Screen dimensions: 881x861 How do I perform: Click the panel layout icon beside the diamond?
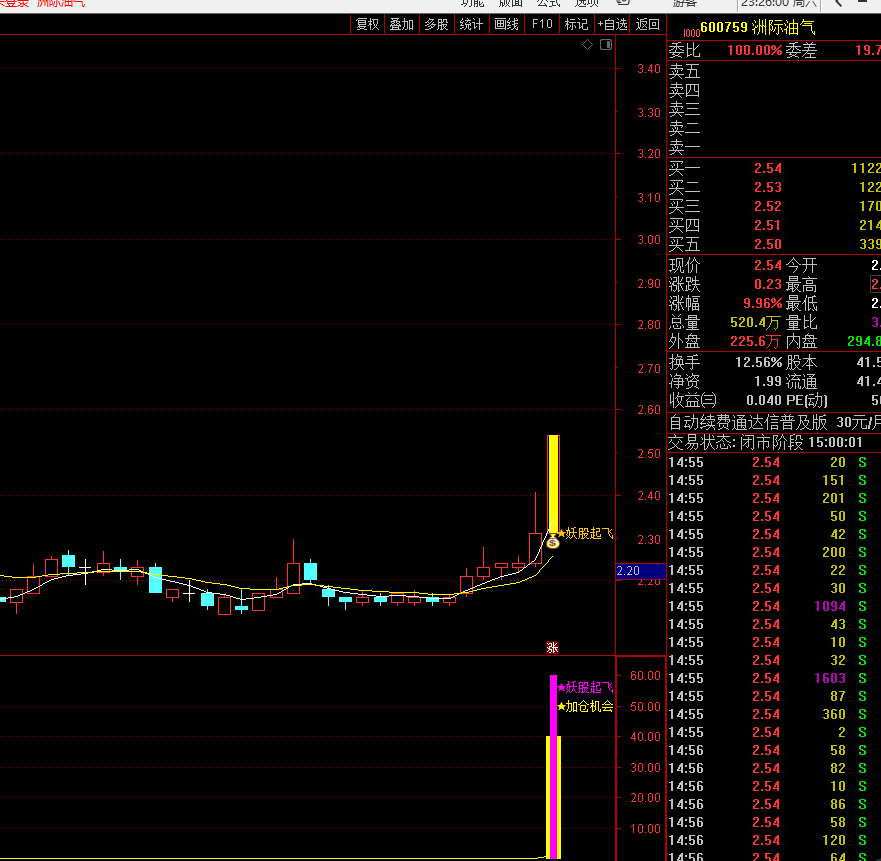(604, 45)
